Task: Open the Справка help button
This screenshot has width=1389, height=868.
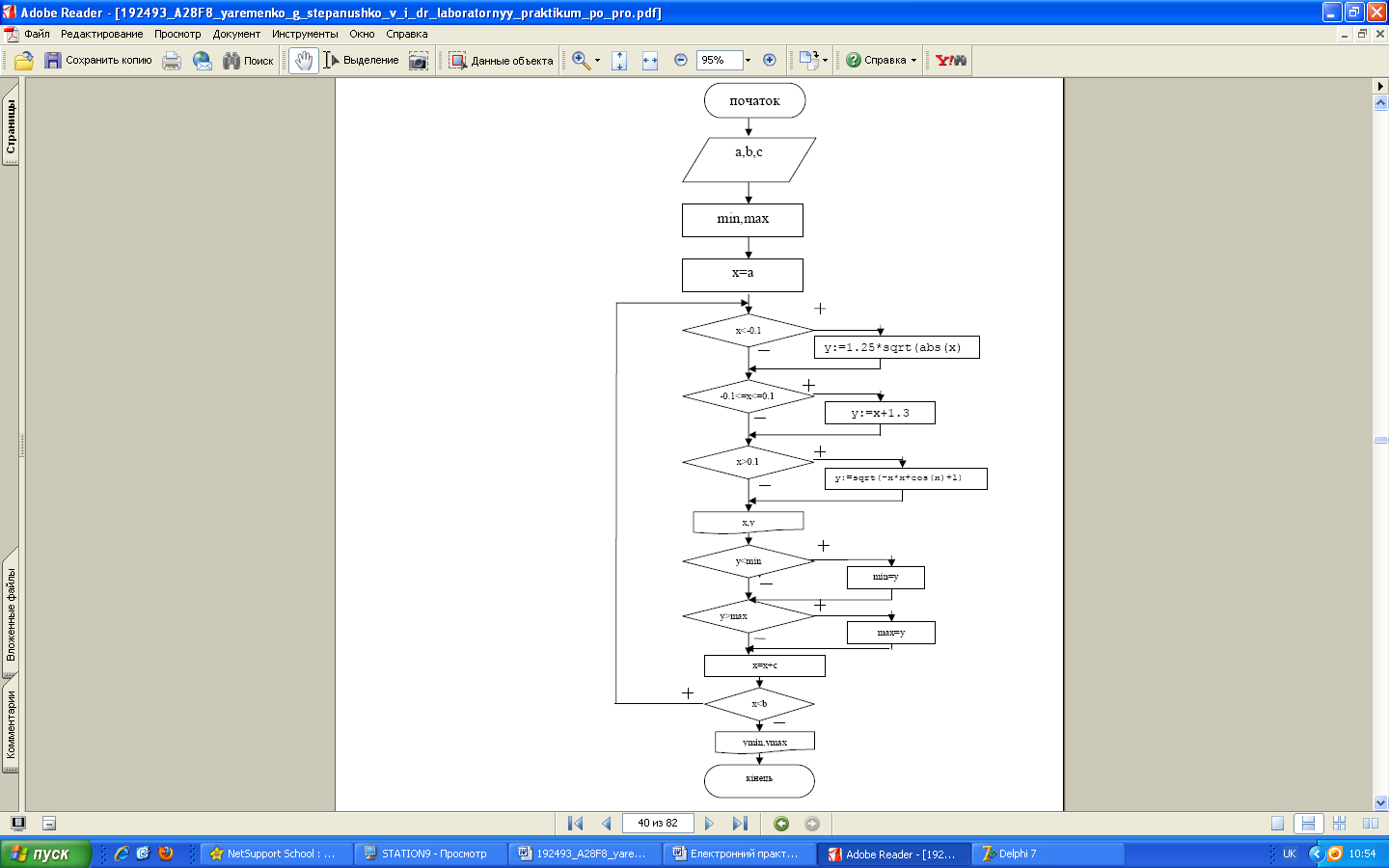Action: pos(876,60)
